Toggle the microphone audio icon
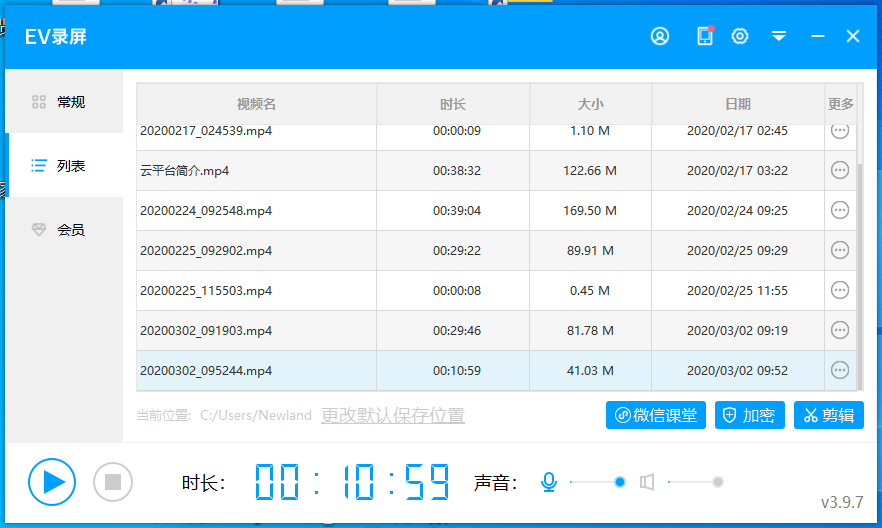 click(548, 483)
